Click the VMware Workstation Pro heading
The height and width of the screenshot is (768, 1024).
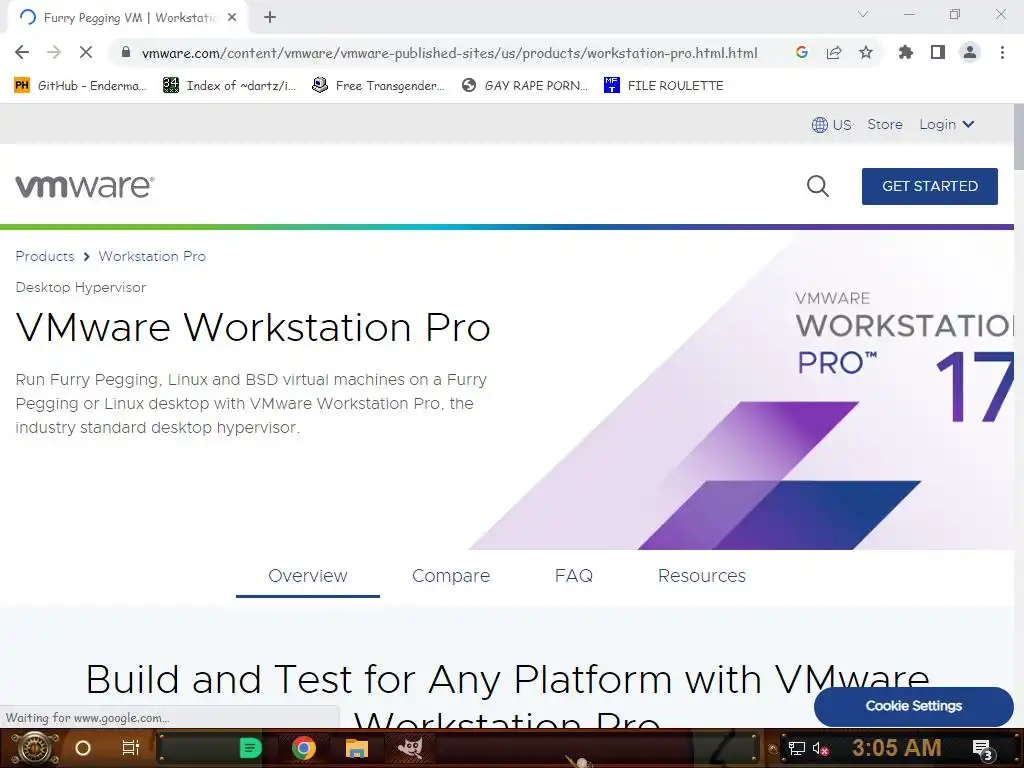[253, 327]
